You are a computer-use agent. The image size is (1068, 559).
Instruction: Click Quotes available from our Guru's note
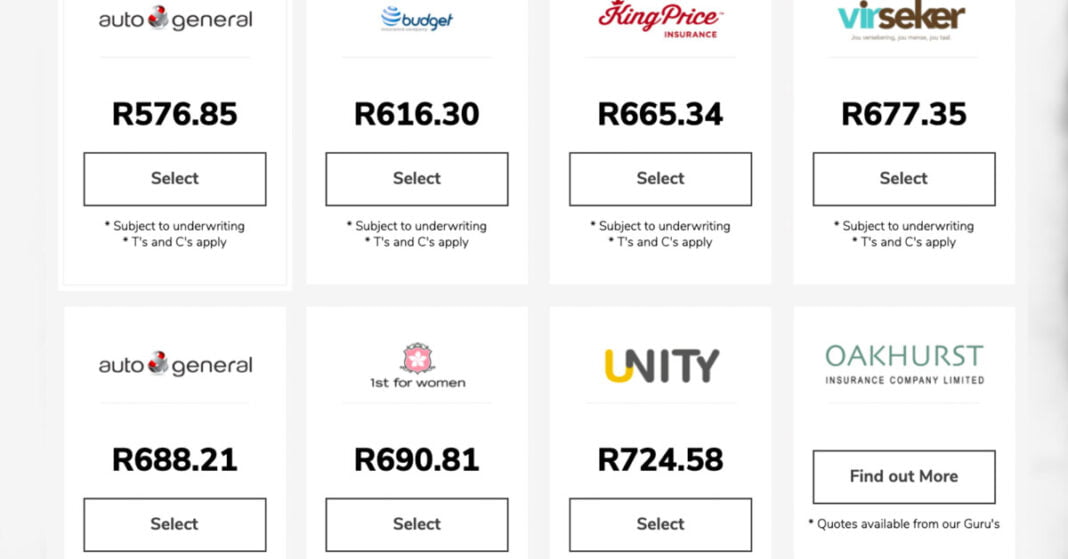[904, 523]
